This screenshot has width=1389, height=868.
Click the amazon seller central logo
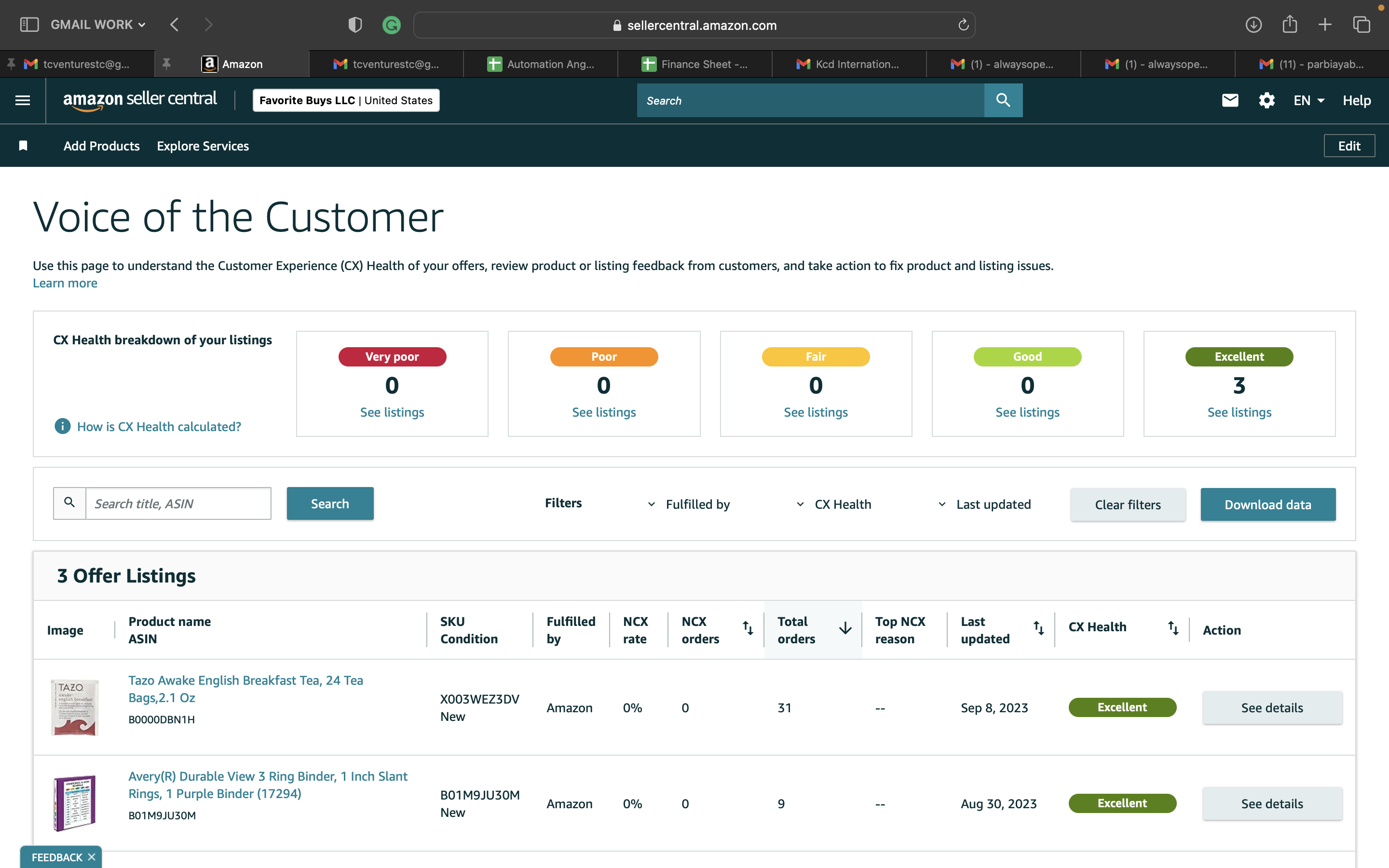(139, 100)
